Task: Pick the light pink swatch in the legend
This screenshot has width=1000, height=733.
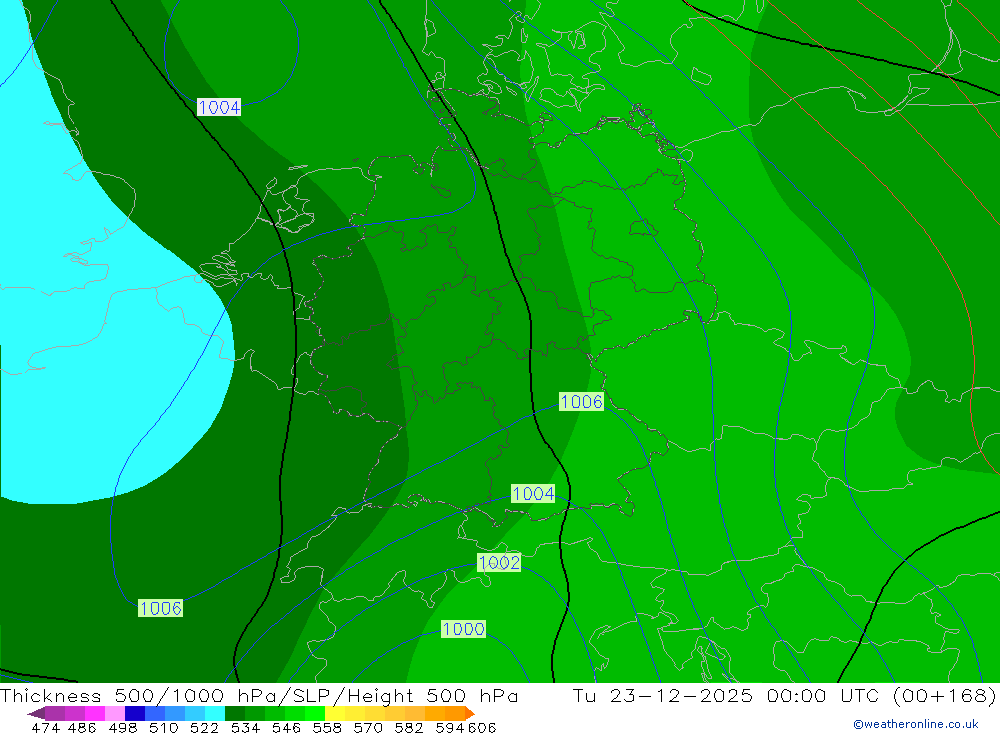Action: click(x=115, y=713)
